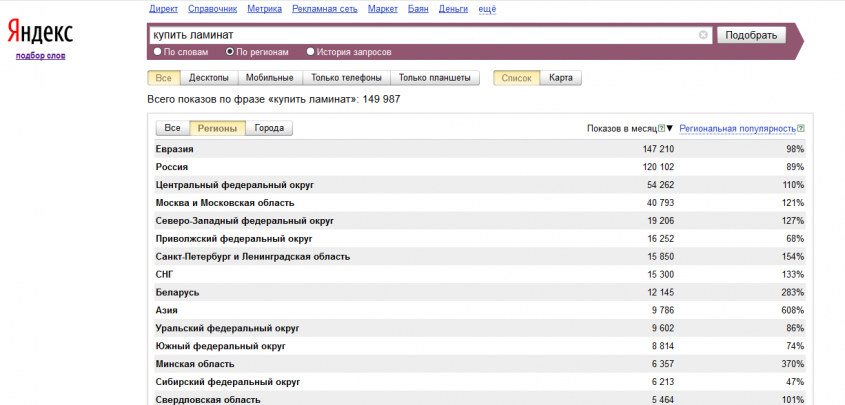
Task: Switch to the Карта view
Action: click(561, 77)
